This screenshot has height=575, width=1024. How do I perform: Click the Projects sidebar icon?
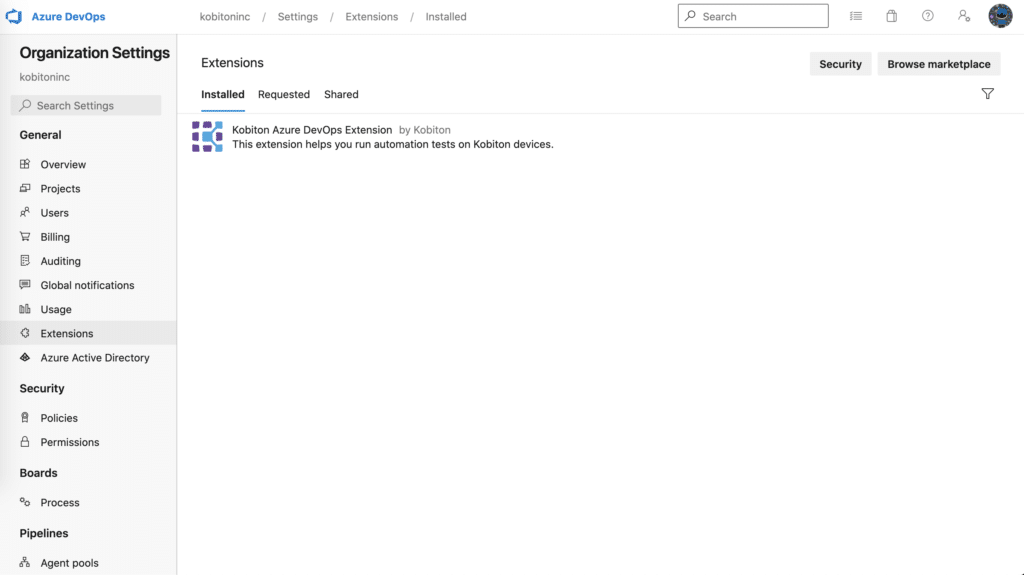[x=25, y=188]
